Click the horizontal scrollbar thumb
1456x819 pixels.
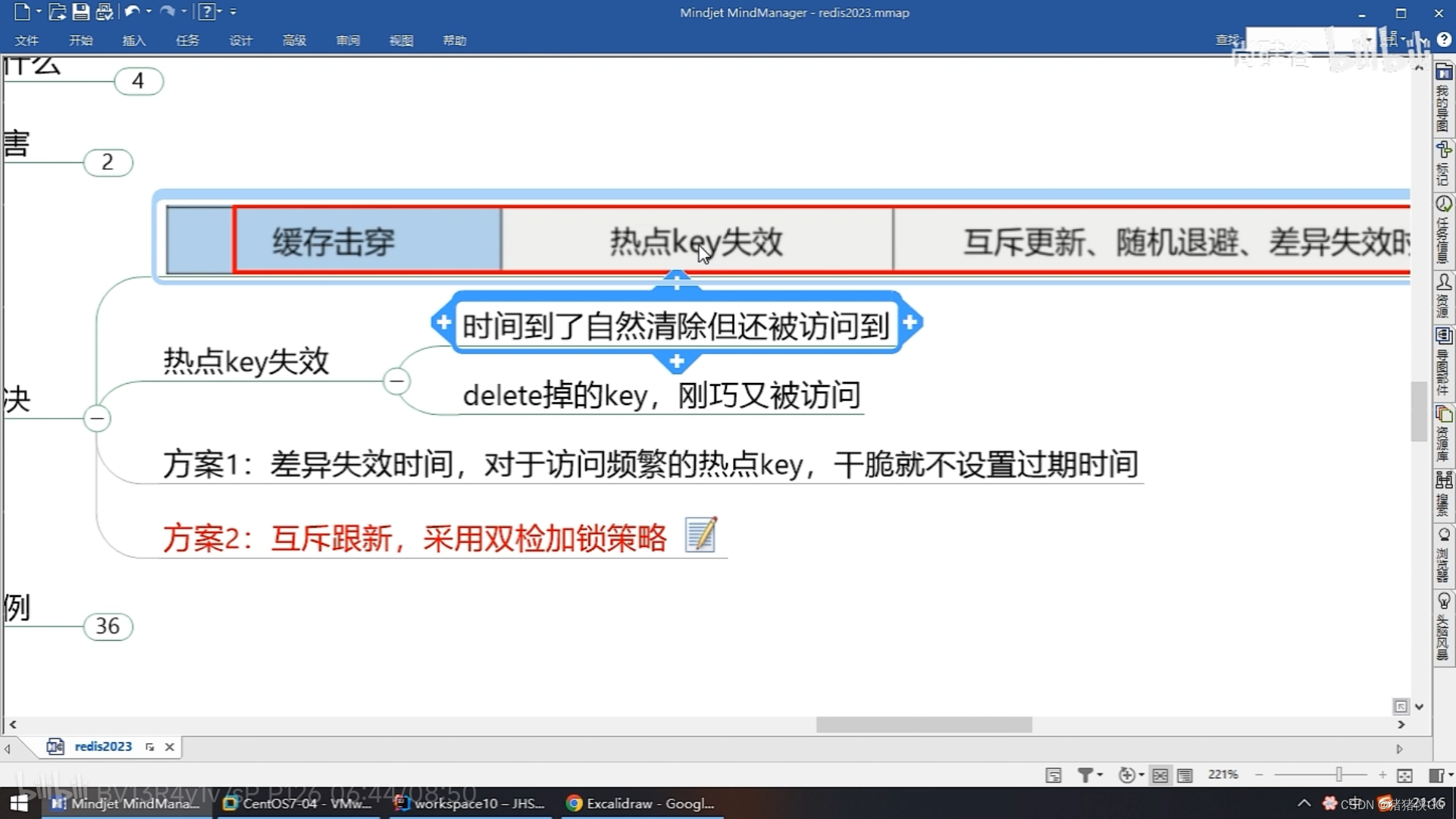click(x=924, y=725)
